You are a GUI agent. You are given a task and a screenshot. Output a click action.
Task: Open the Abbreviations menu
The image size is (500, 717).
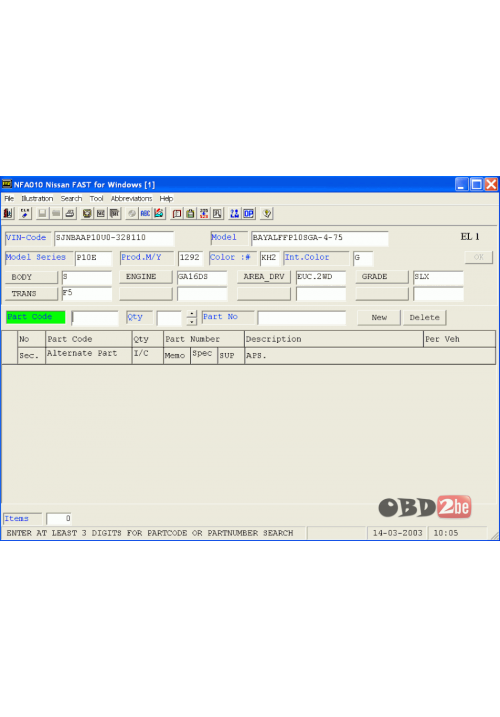pos(131,198)
